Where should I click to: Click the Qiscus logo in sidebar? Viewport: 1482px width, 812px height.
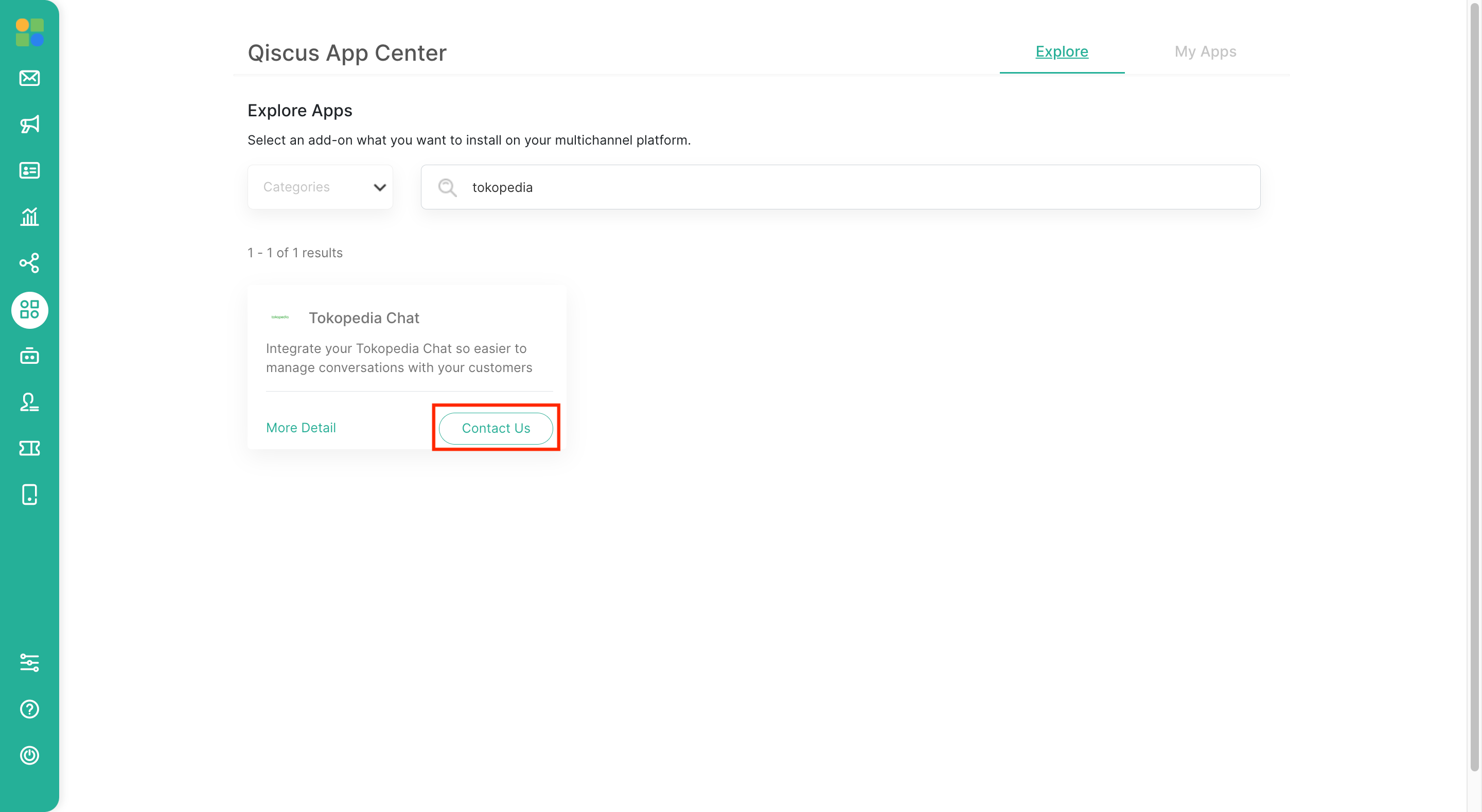pos(29,32)
